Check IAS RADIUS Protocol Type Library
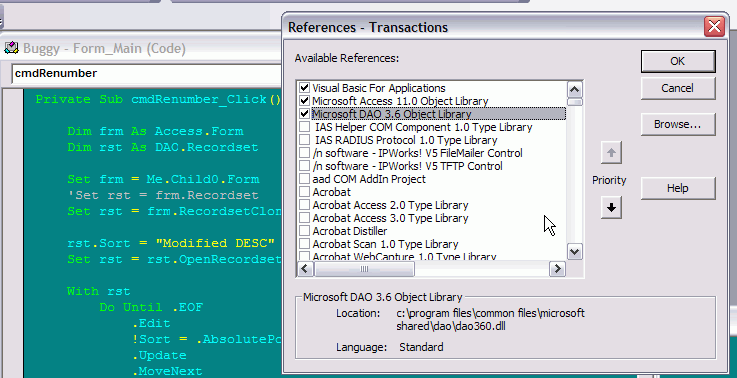Screen dimensions: 737x378 point(305,140)
